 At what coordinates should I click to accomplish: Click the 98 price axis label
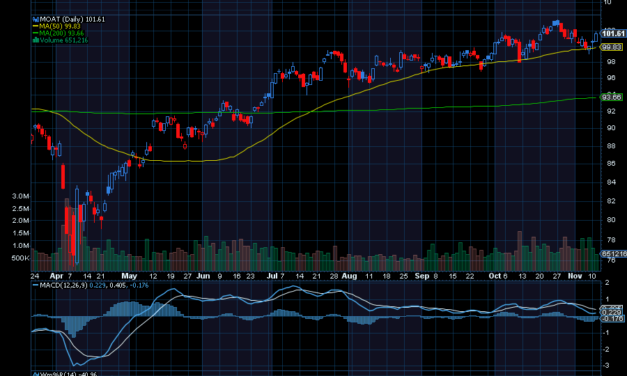(x=611, y=62)
